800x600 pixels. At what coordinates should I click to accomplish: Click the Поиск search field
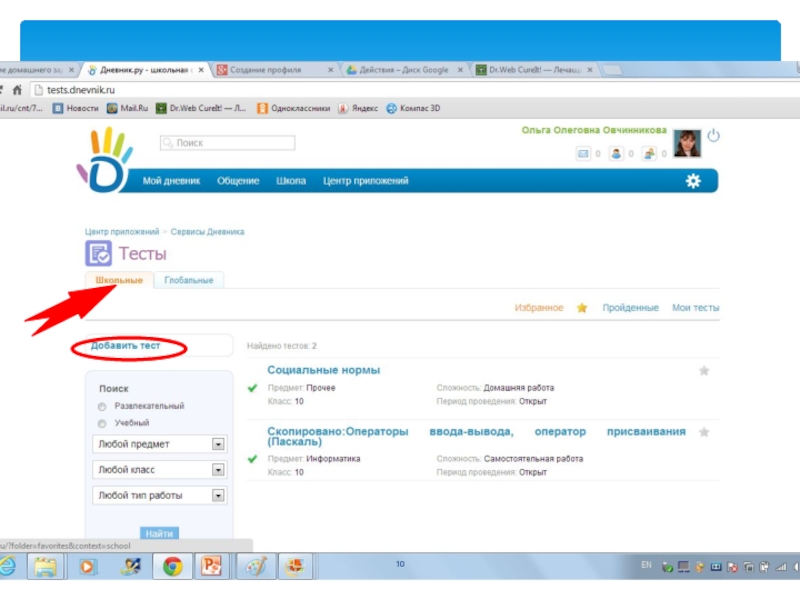228,143
